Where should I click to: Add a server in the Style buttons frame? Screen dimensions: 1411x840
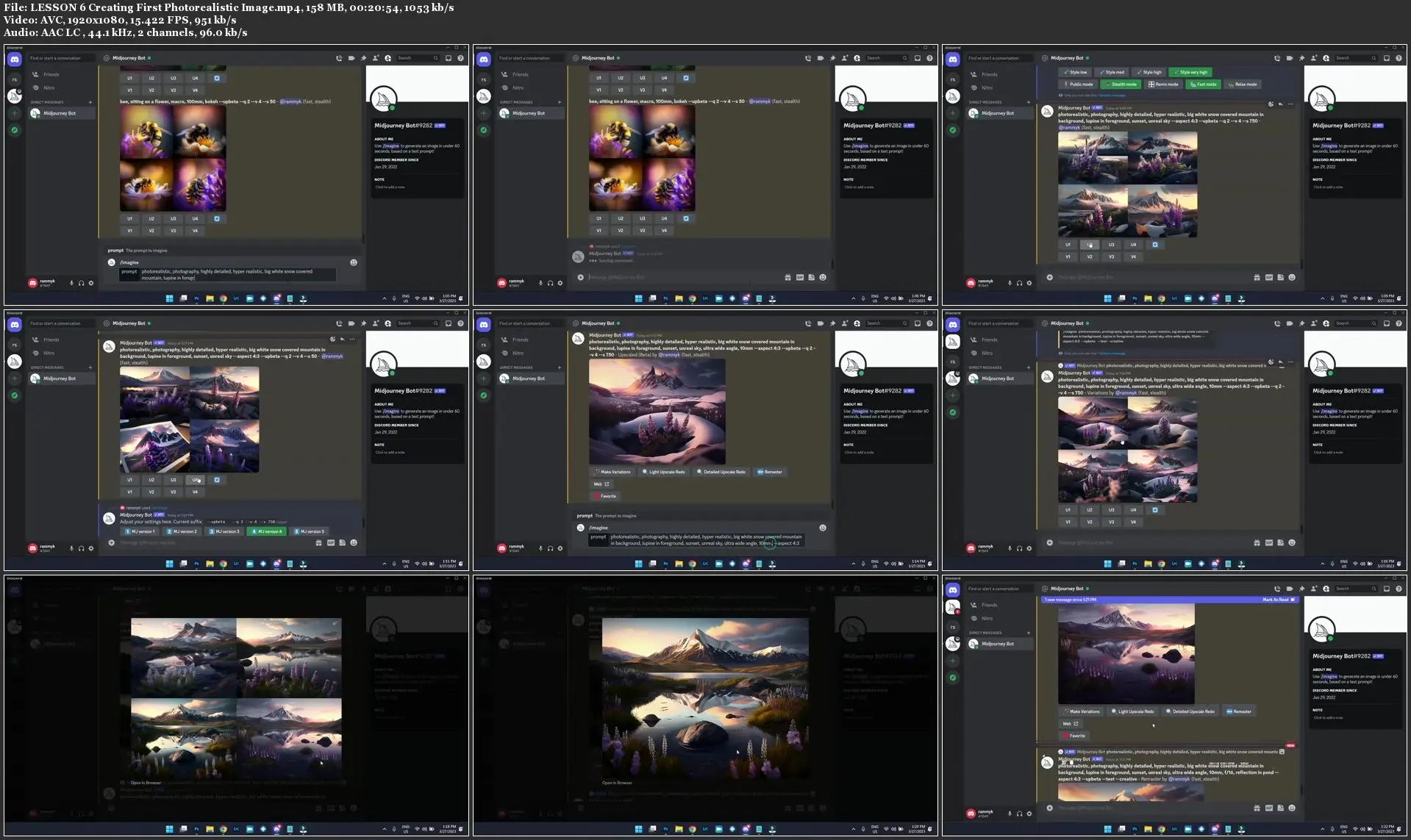[953, 113]
